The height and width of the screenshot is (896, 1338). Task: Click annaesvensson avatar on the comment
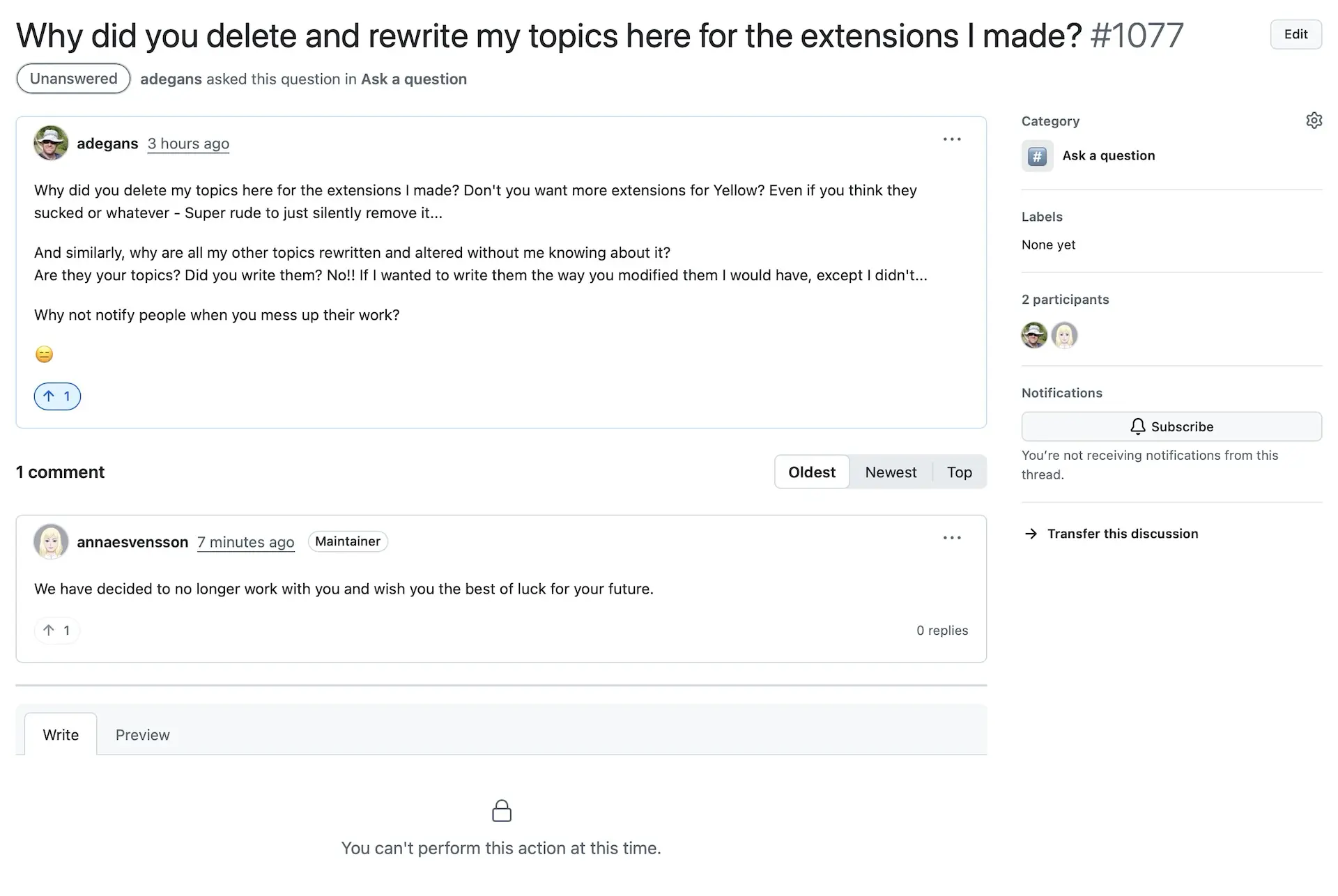click(x=51, y=541)
